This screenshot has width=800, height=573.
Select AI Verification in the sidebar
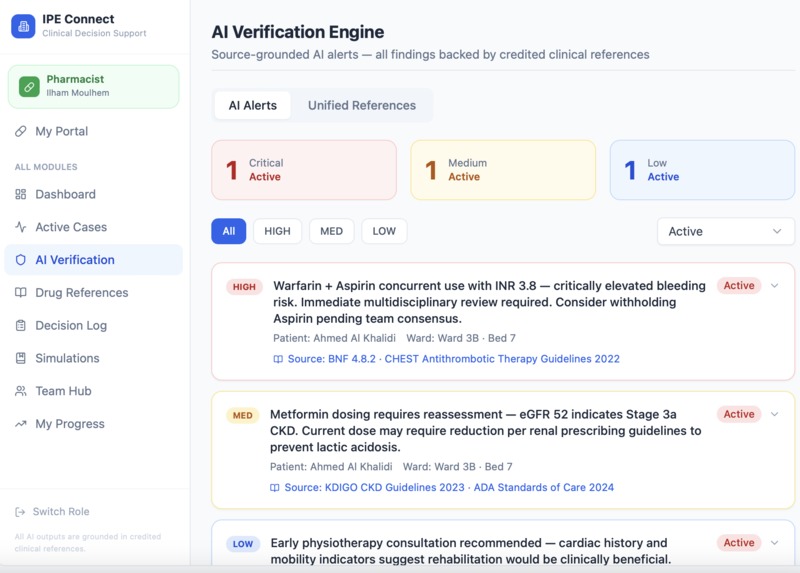coord(94,260)
